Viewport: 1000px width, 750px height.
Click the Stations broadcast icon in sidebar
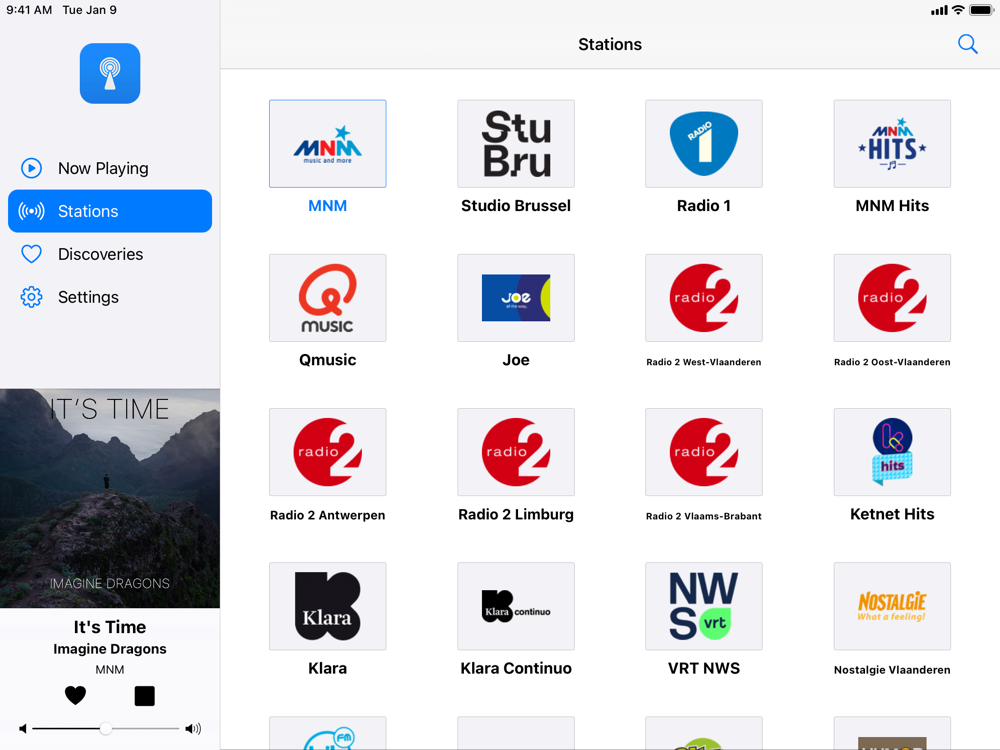[31, 211]
